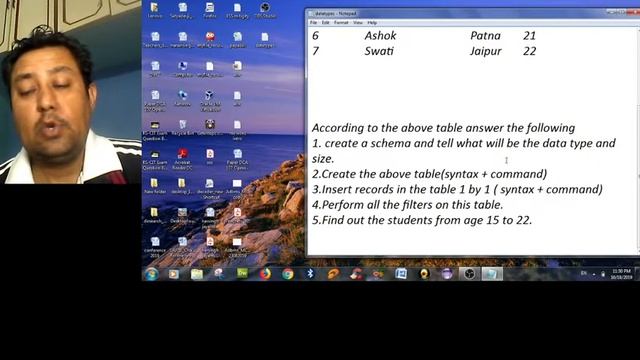Select the red owl desktop icon
Screen dimensions: 640x360
click(210, 40)
